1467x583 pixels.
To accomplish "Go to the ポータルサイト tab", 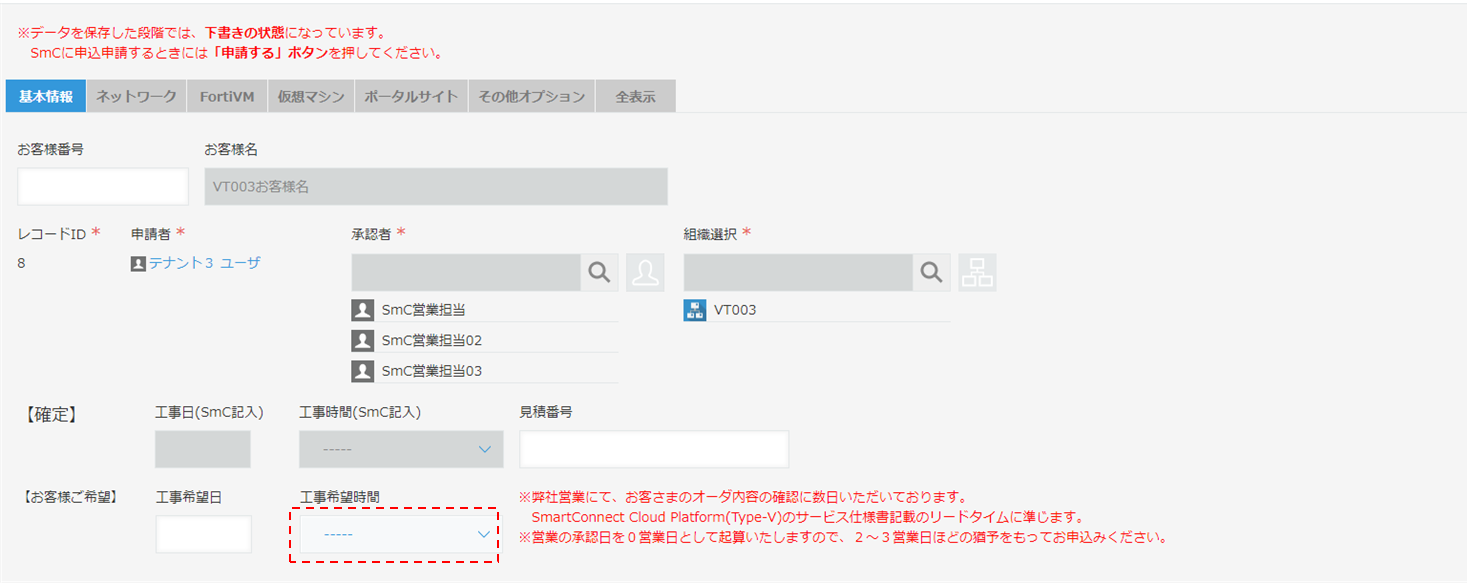I will pos(411,96).
